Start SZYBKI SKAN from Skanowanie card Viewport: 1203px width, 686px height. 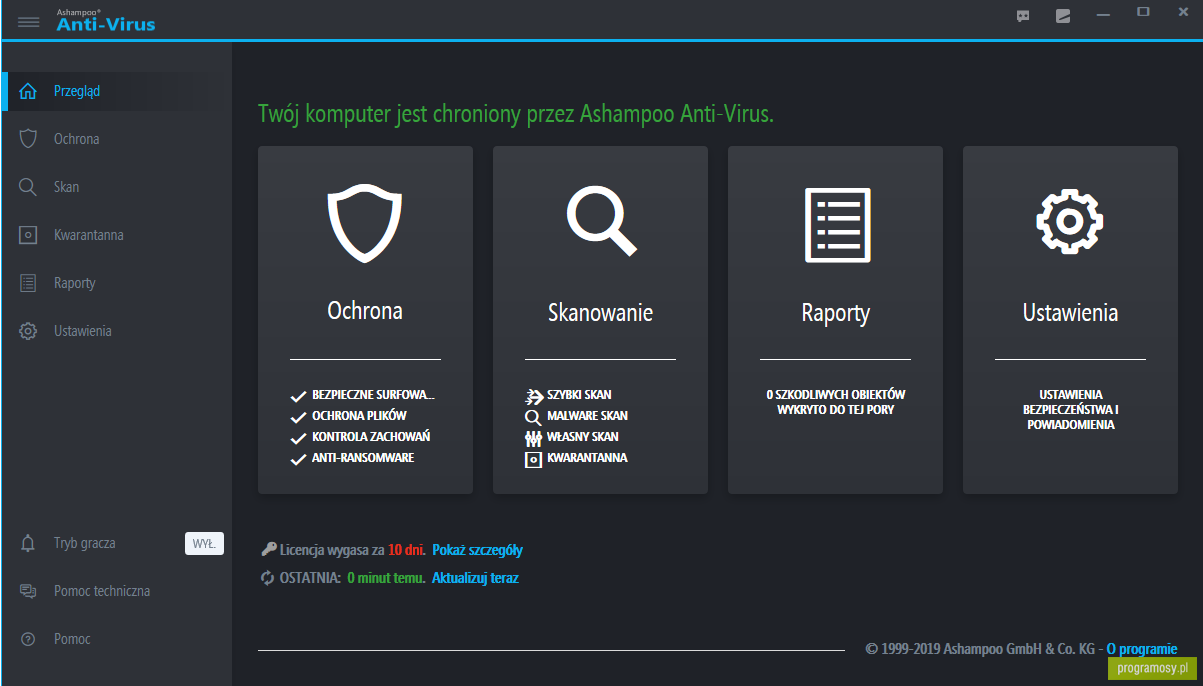(x=579, y=395)
